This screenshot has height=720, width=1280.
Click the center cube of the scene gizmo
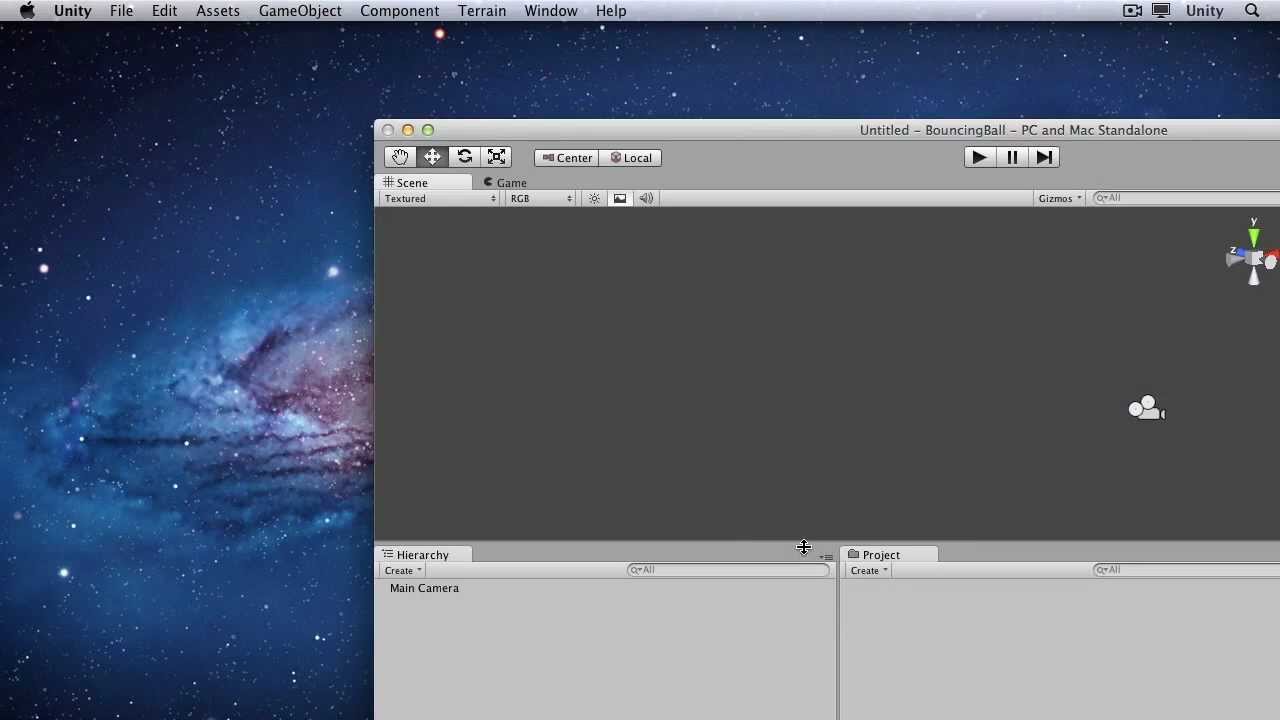(1254, 259)
